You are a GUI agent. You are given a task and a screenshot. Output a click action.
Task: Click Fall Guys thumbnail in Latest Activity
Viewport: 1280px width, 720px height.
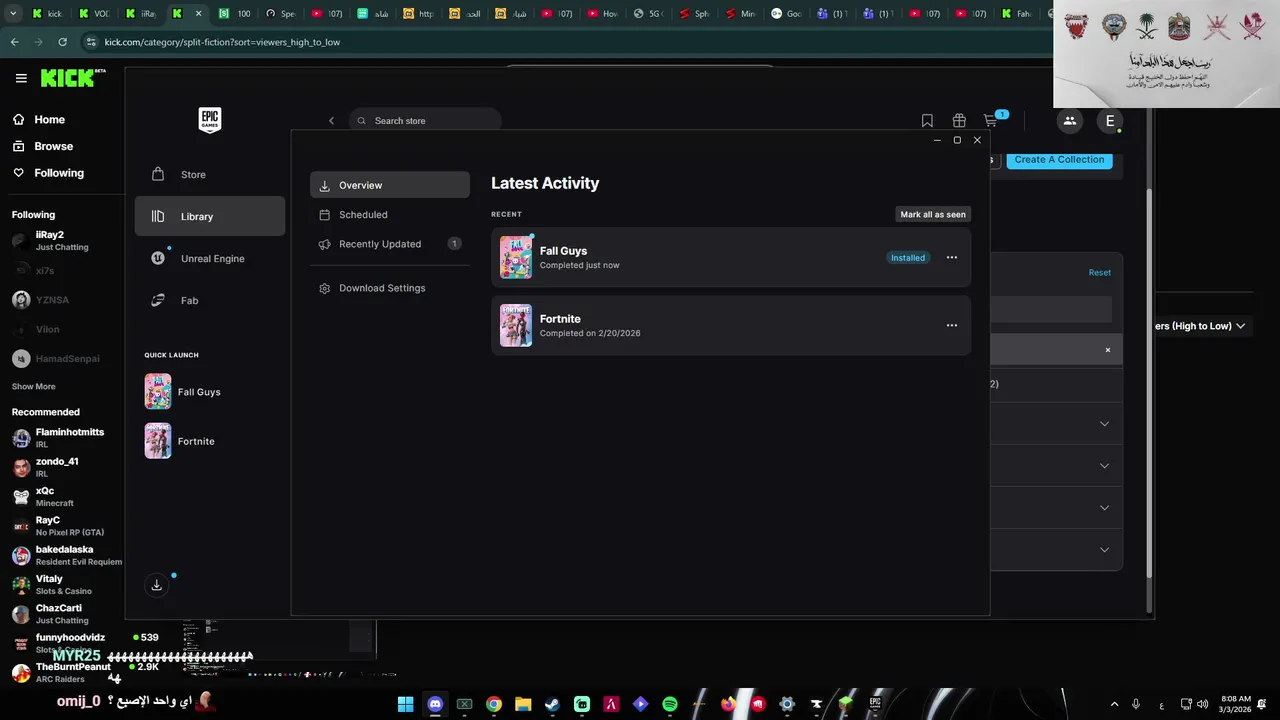(516, 257)
